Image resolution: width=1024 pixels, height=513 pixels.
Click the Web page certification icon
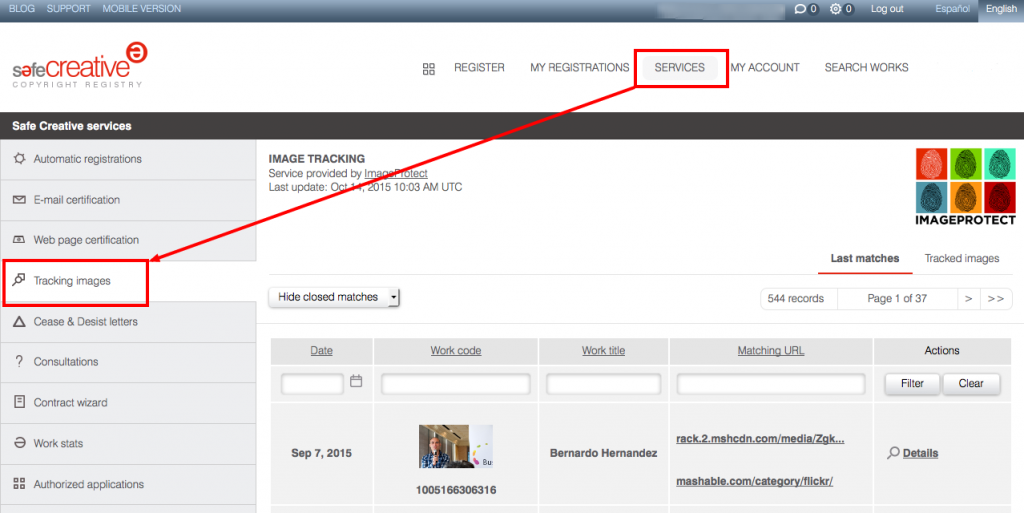19,240
